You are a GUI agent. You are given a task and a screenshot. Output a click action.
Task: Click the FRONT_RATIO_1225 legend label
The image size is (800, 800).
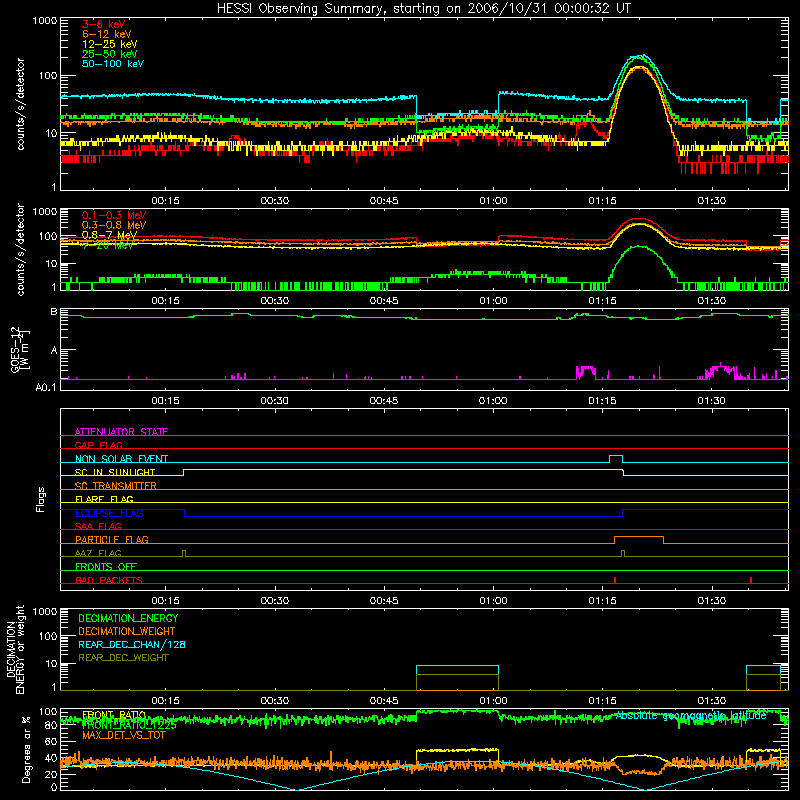click(x=129, y=725)
